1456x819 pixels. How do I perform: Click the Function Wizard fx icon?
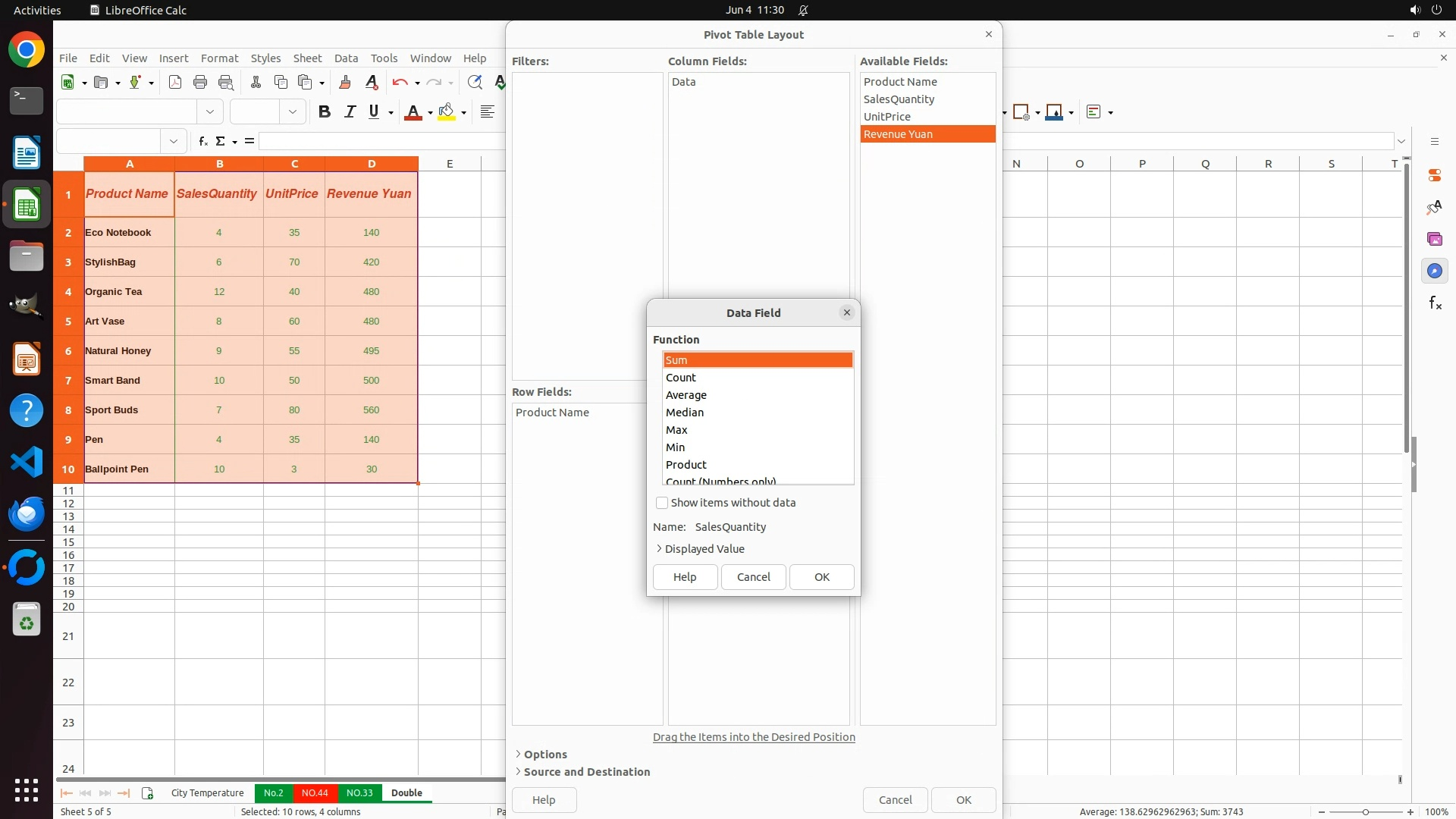tap(202, 141)
